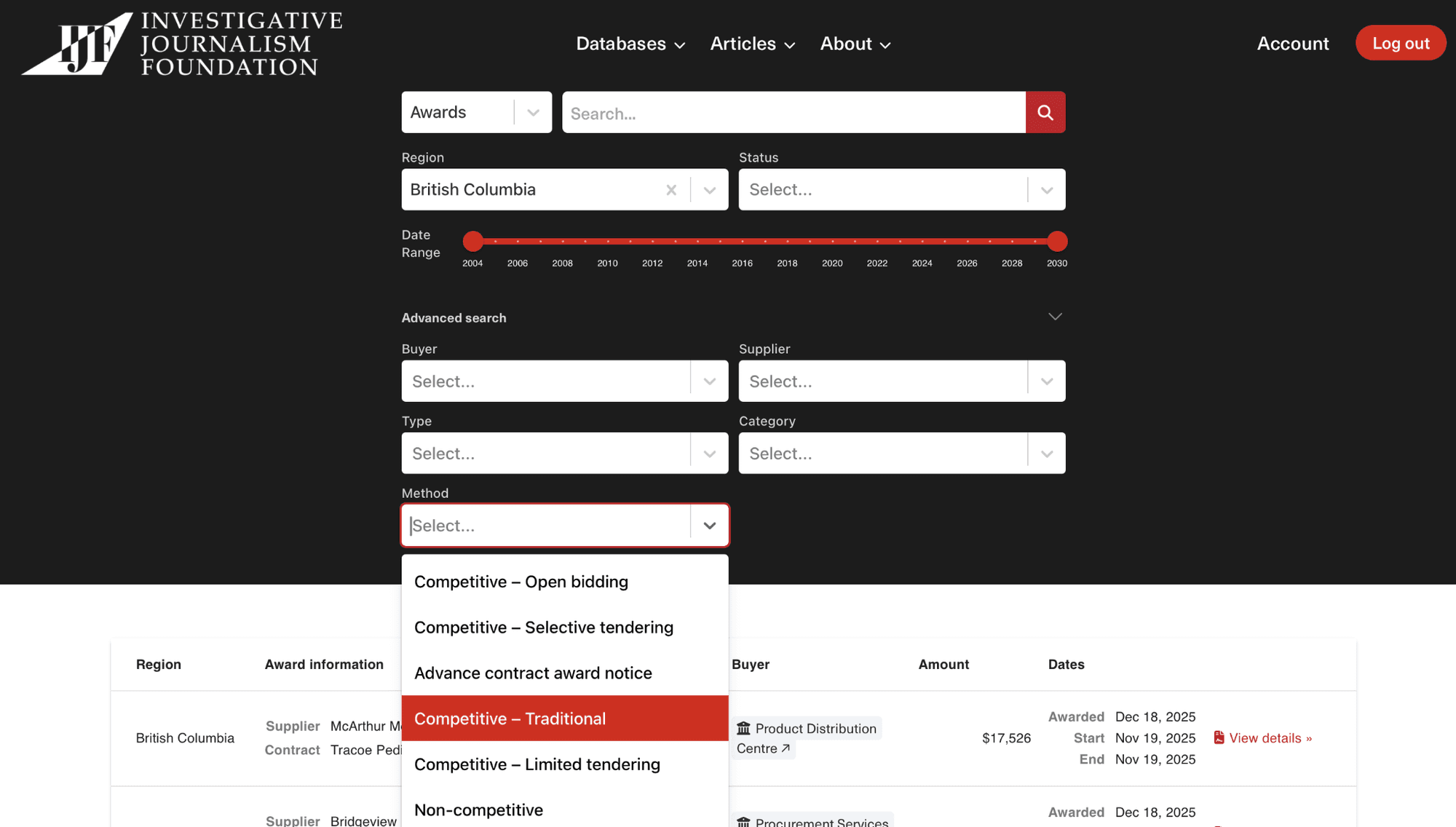The image size is (1456, 827).
Task: Focus the main Search text field
Action: click(794, 112)
